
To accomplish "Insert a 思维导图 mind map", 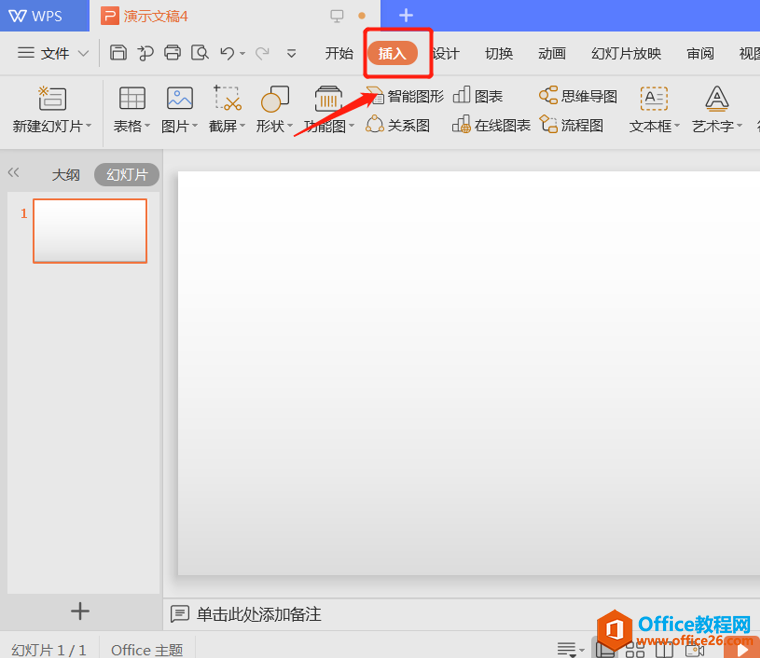I will (578, 96).
